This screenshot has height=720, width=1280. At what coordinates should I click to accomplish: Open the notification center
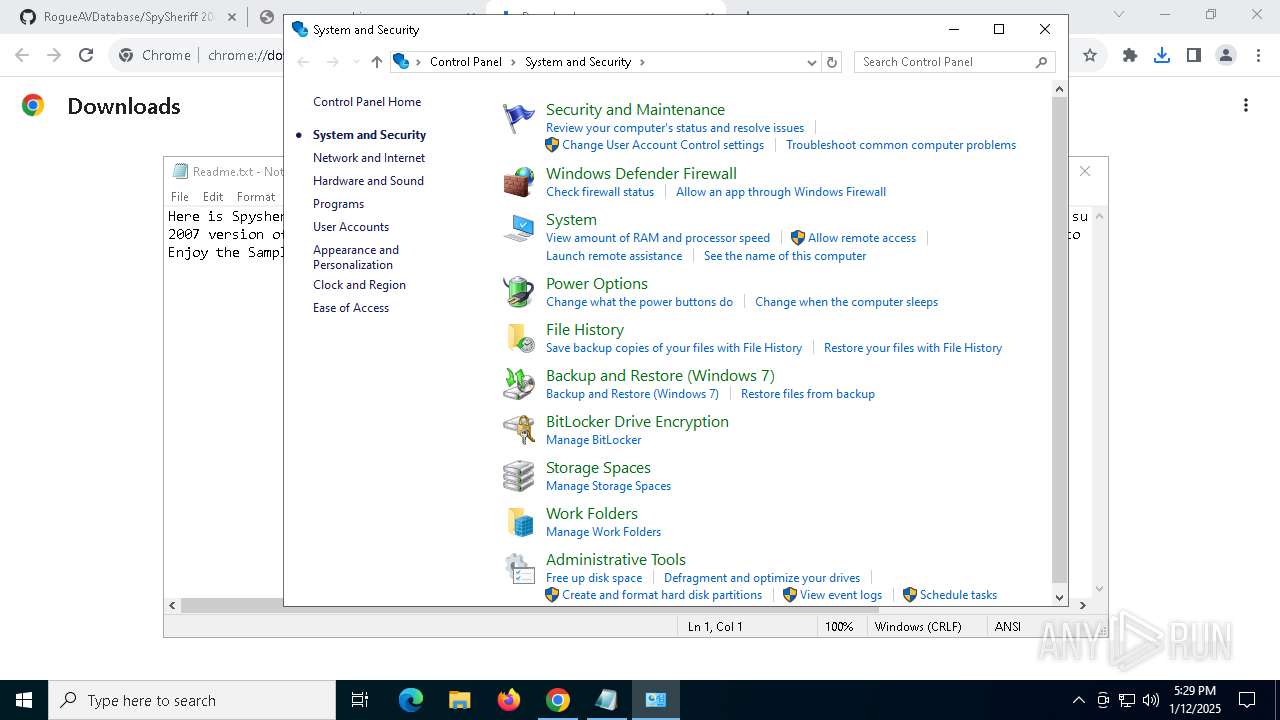click(1247, 700)
